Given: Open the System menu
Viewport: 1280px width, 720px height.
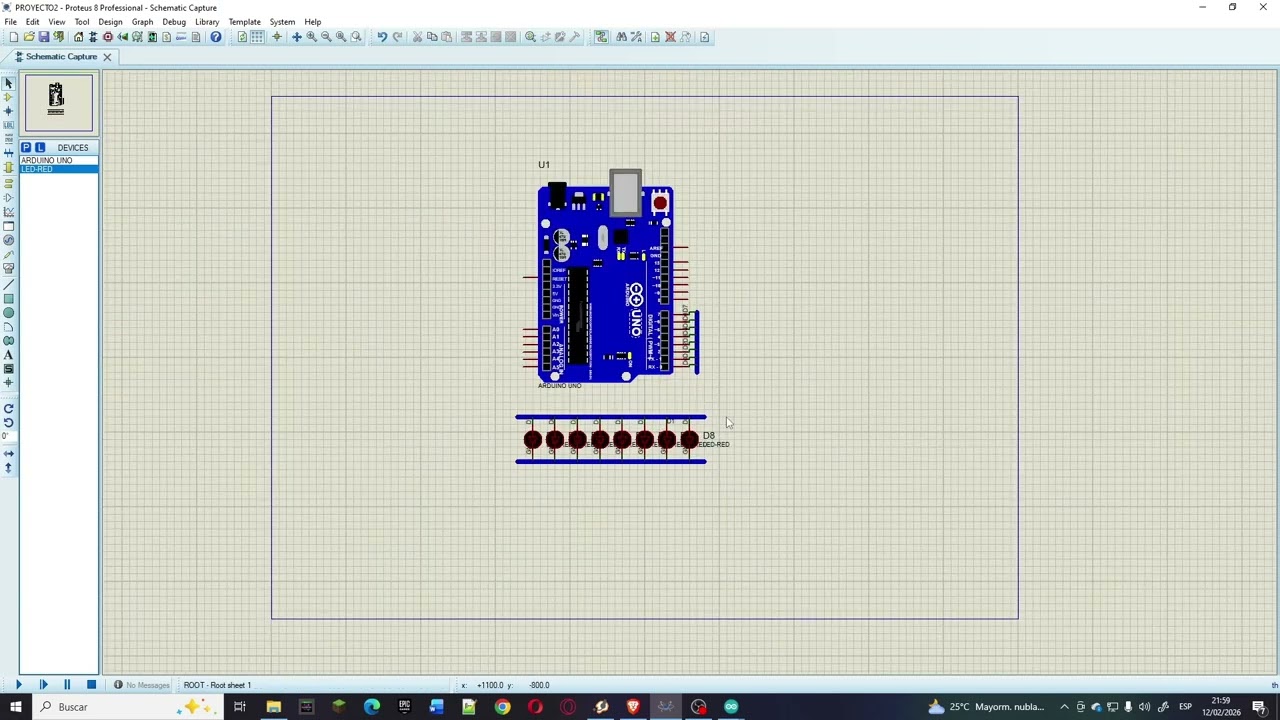Looking at the screenshot, I should pyautogui.click(x=282, y=22).
